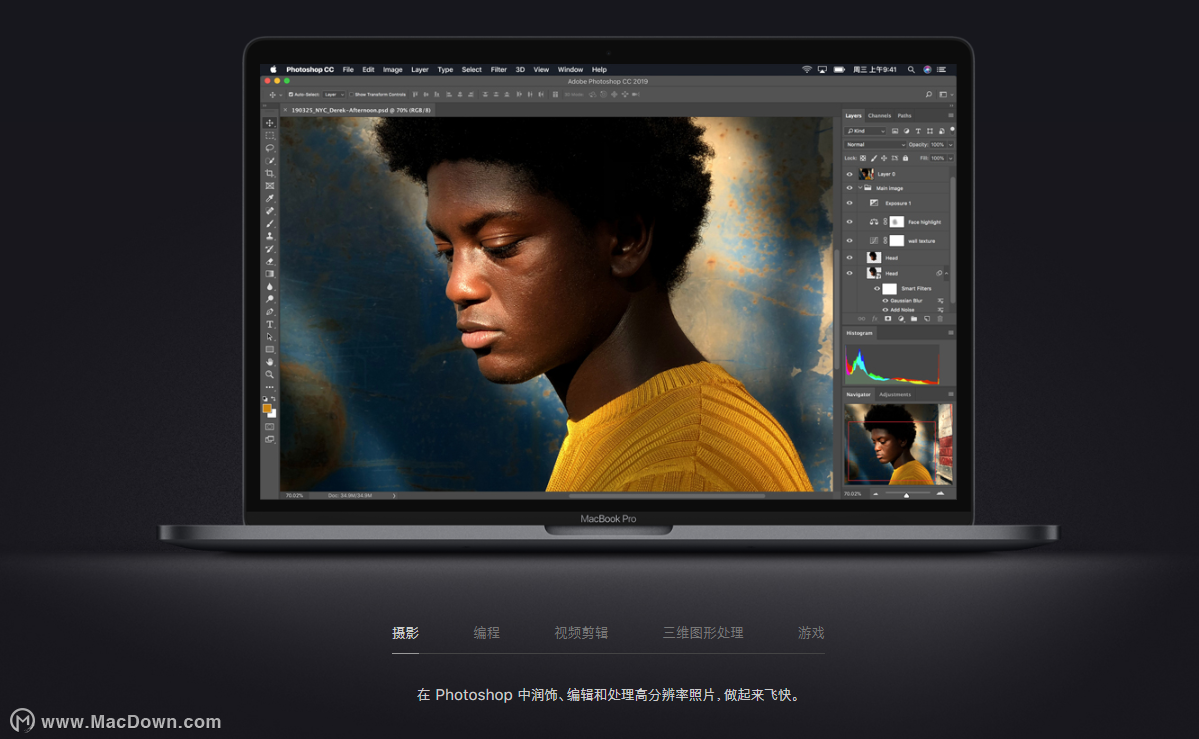Switch to the Adjustments tab
1199x739 pixels.
(x=895, y=395)
